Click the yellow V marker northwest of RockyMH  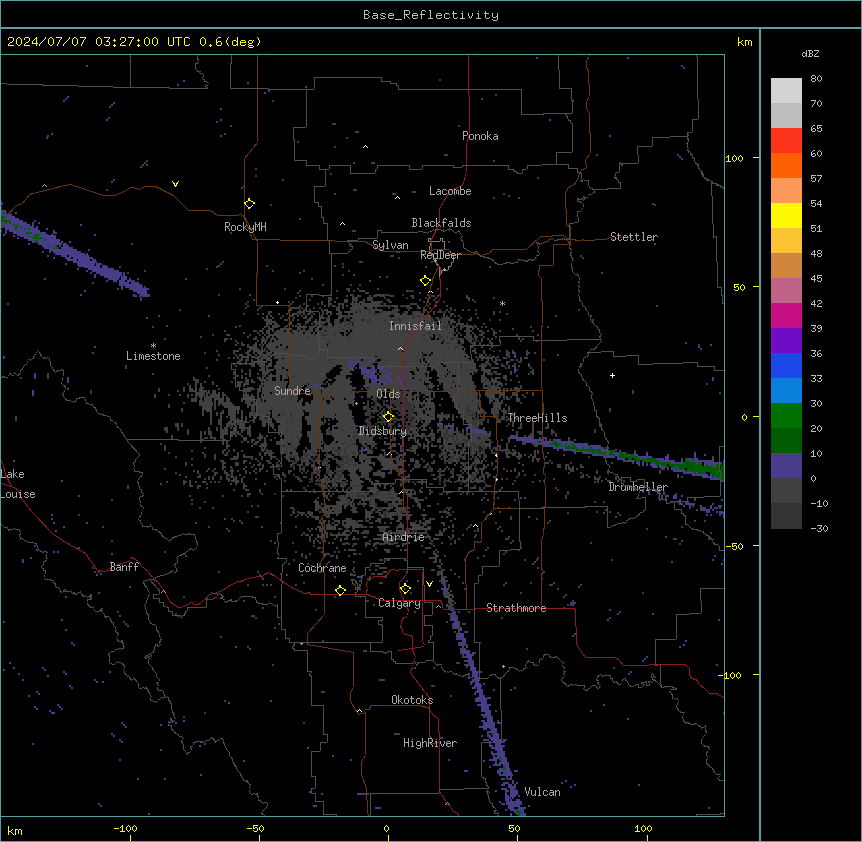click(175, 184)
